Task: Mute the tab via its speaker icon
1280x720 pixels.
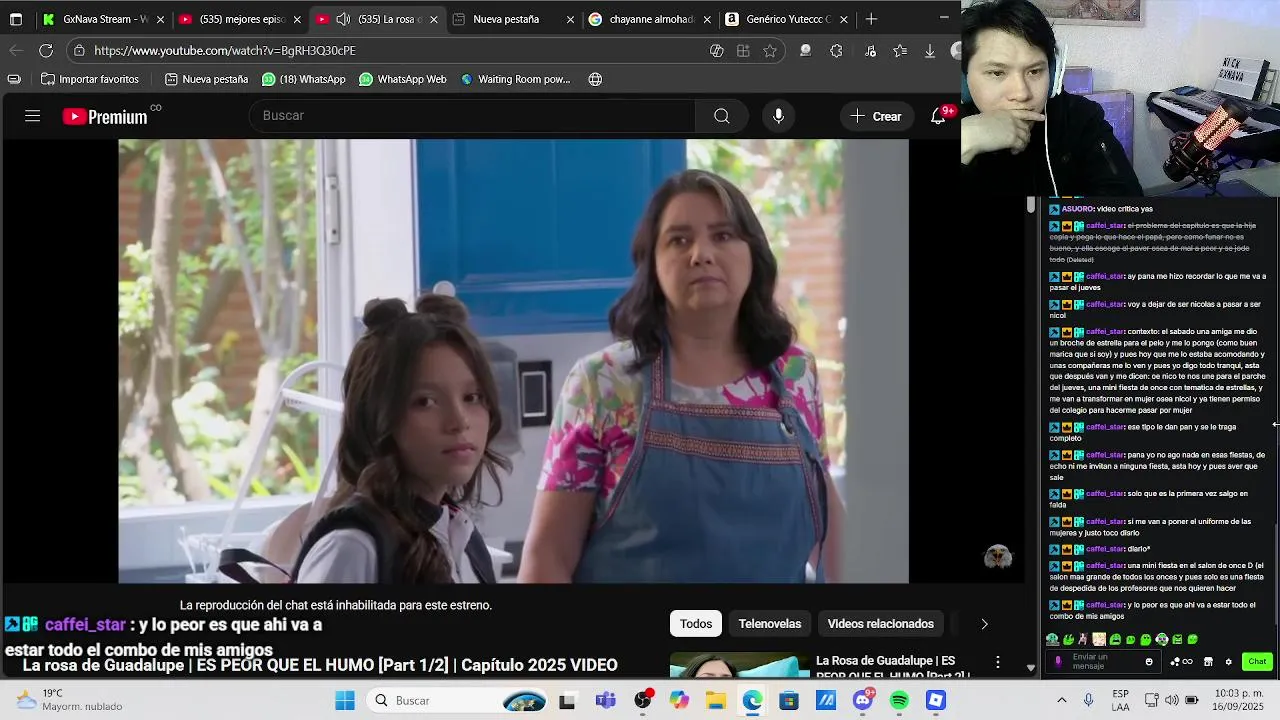Action: pos(343,19)
